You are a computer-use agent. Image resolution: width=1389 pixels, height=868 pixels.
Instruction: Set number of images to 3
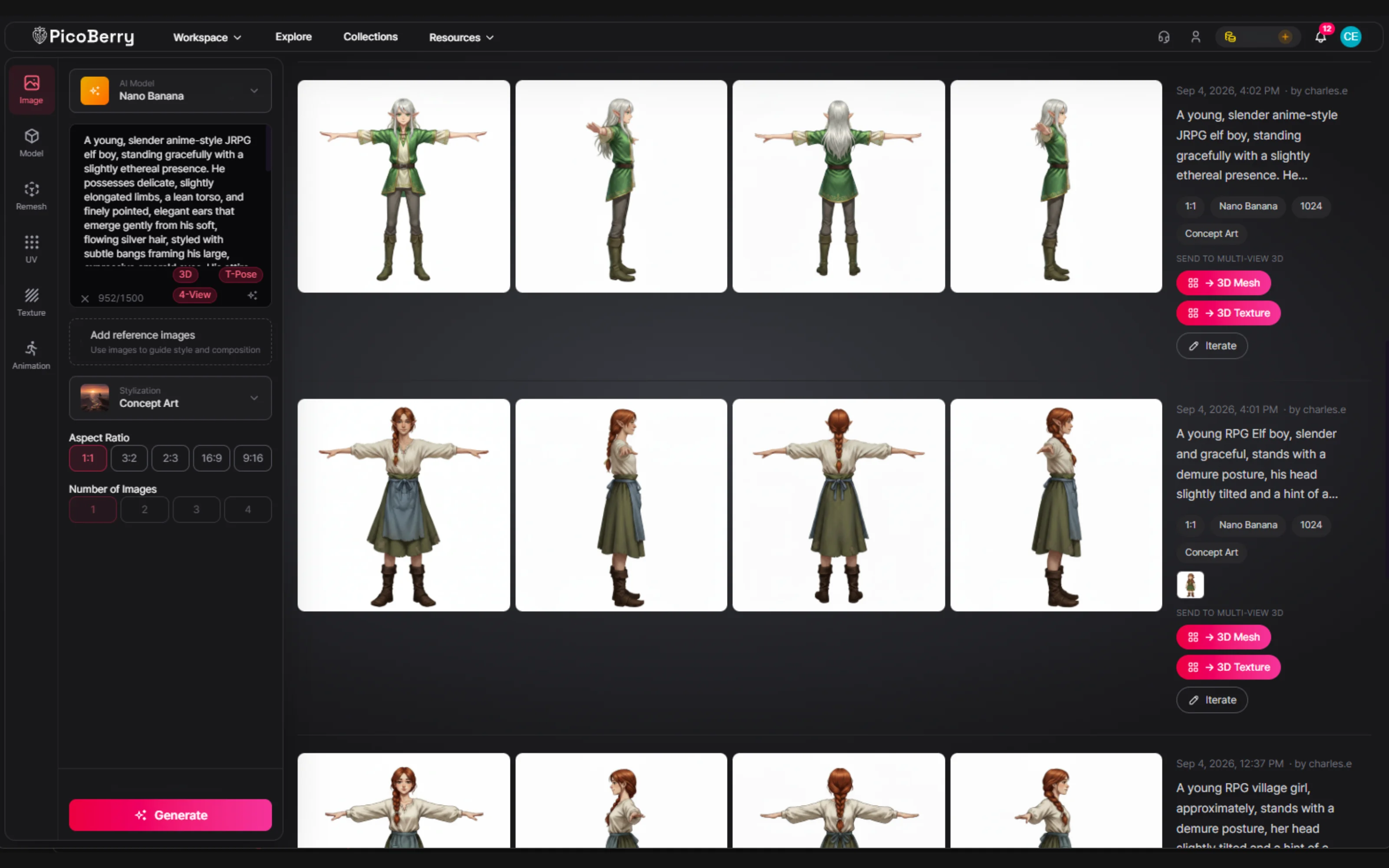click(196, 510)
